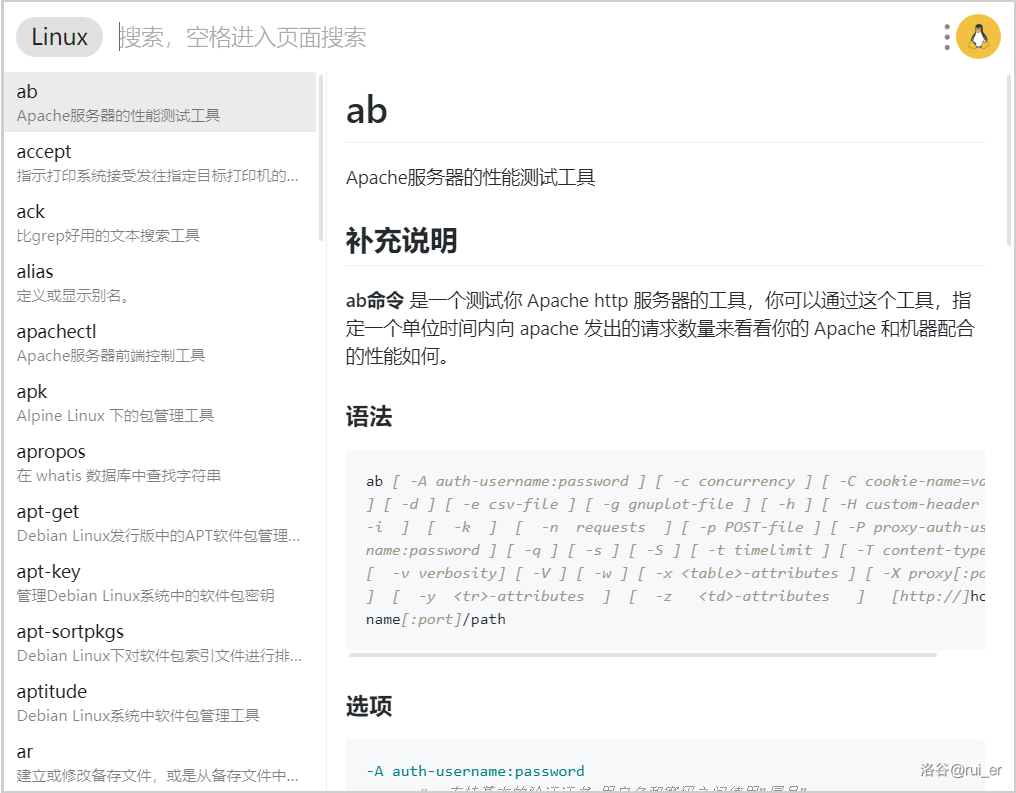The width and height of the screenshot is (1016, 793).
Task: Click the syntax code block horizontal scrollbar
Action: [x=642, y=655]
